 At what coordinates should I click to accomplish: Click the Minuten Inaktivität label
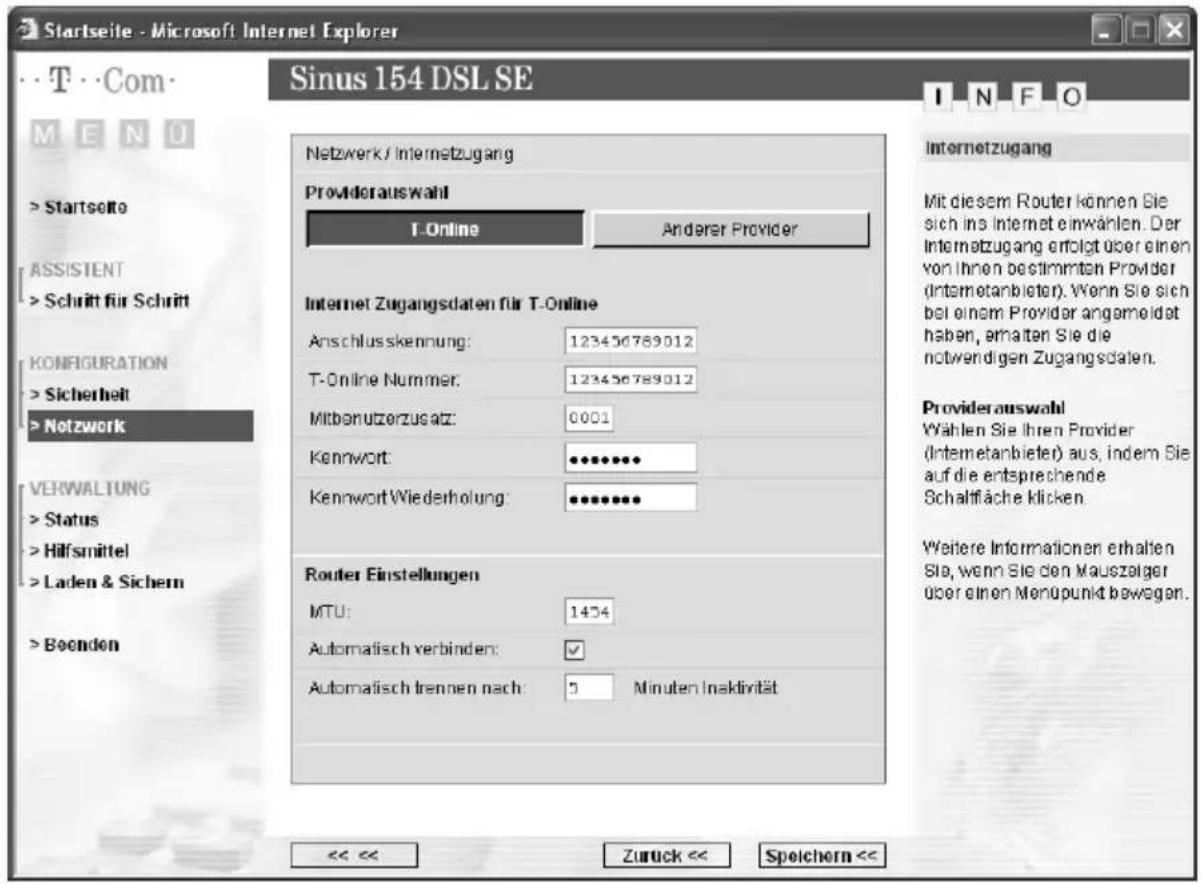pyautogui.click(x=706, y=688)
